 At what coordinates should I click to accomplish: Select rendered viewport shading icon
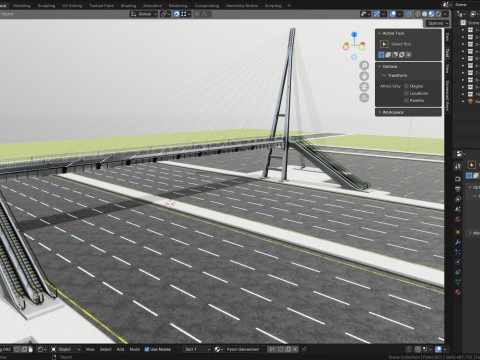pos(438,14)
